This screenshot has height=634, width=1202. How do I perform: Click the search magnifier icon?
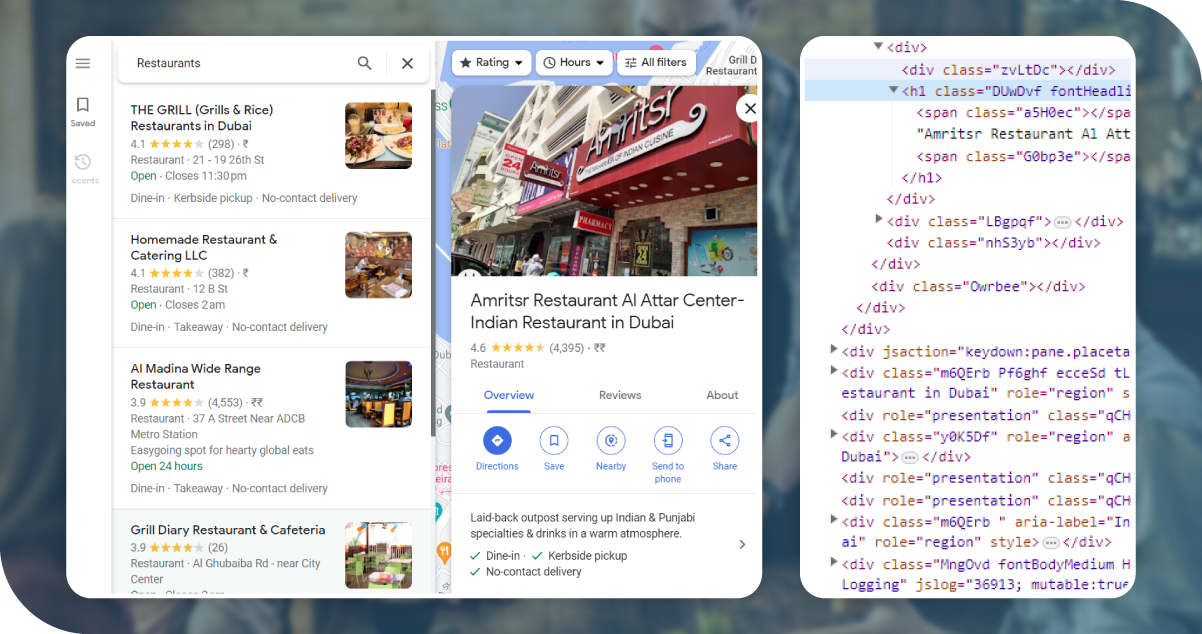(365, 63)
